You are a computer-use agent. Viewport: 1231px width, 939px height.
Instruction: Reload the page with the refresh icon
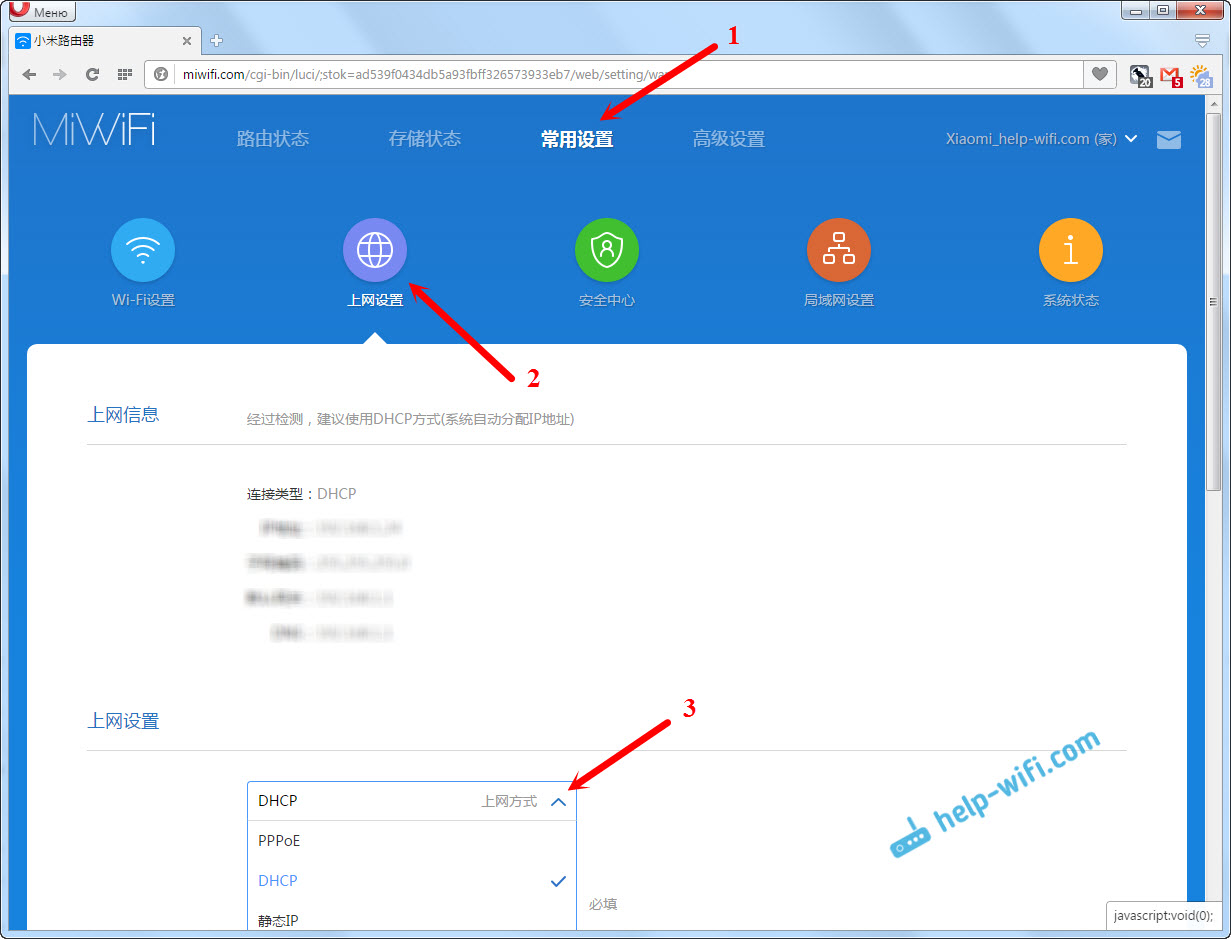click(91, 74)
